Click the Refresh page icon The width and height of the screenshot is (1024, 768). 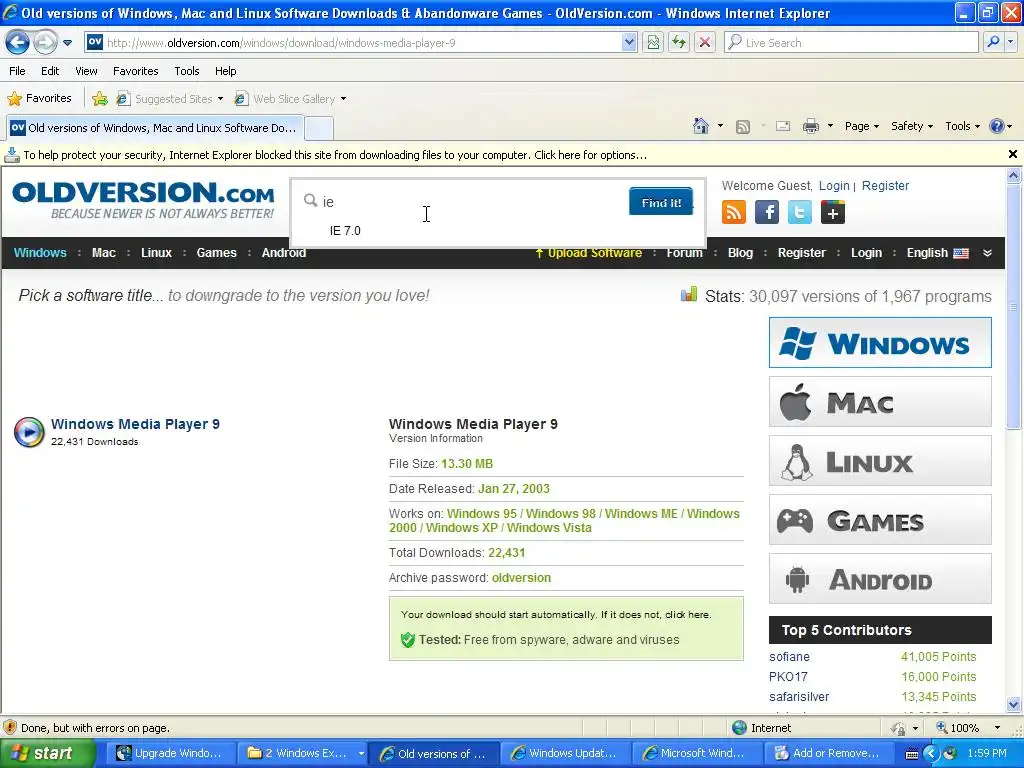679,43
